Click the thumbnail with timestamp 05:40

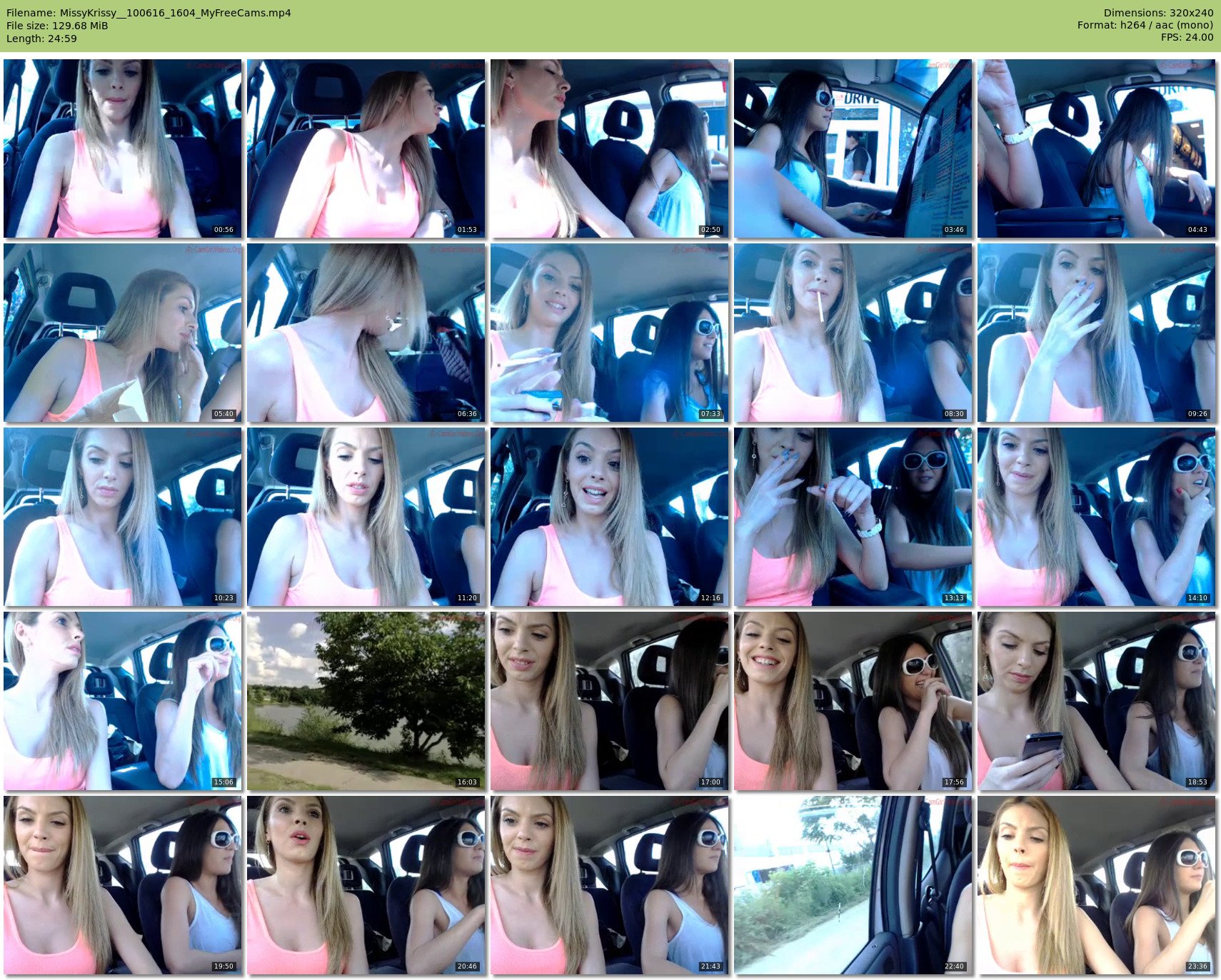[123, 333]
